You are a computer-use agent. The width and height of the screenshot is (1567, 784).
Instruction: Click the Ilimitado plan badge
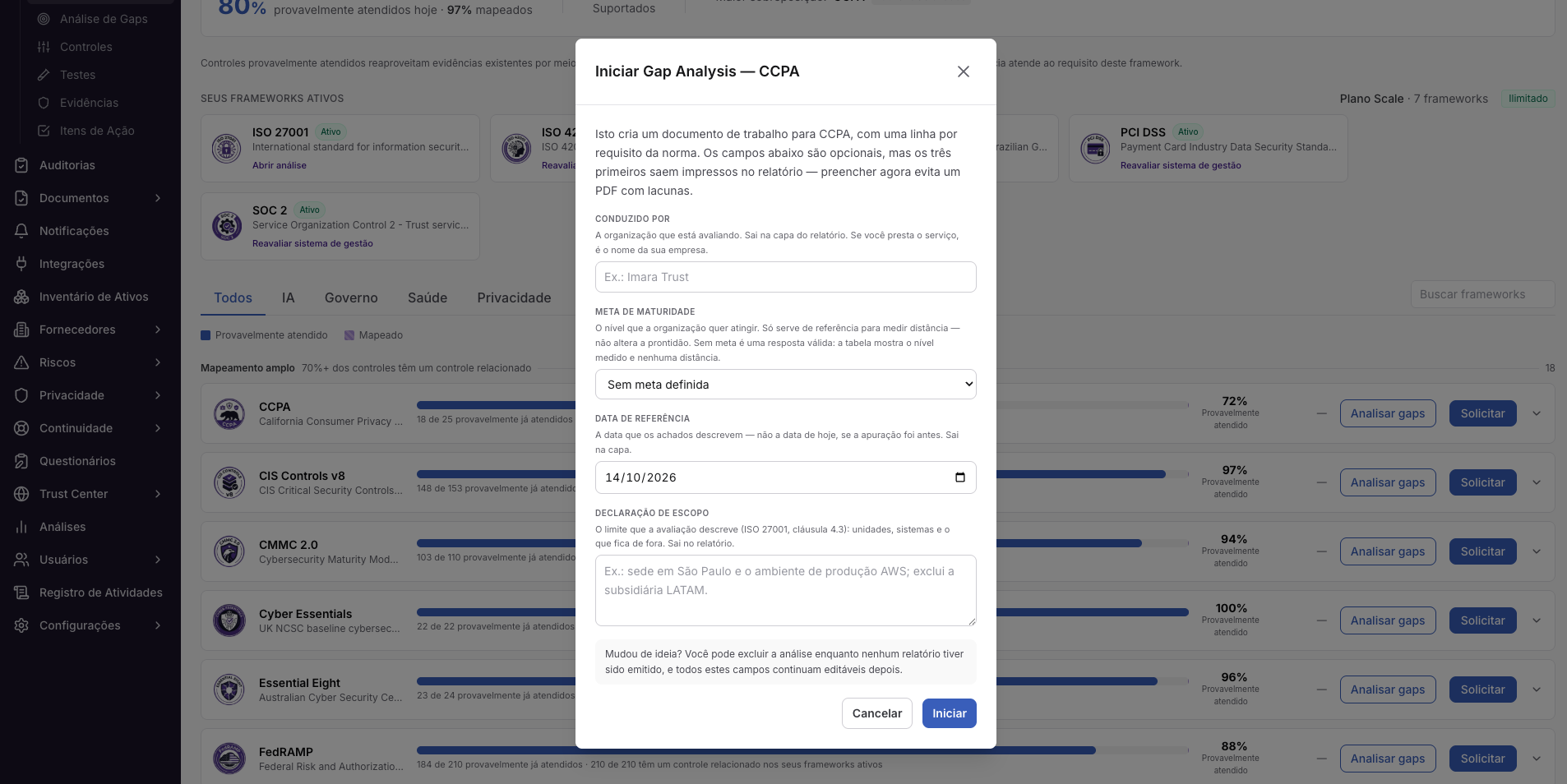(x=1528, y=99)
